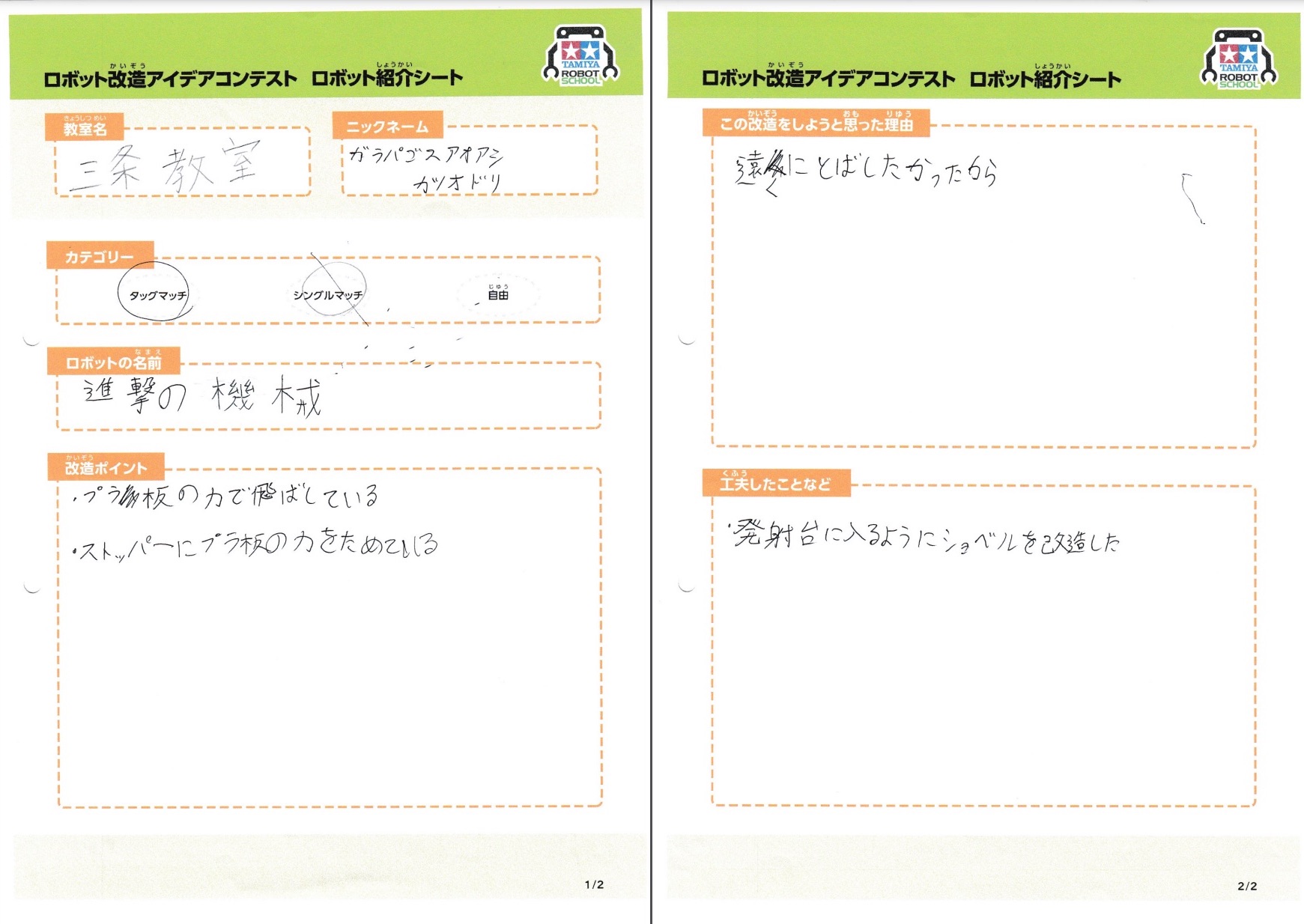Click the Tamiya Robot School logo on page 1

580,56
